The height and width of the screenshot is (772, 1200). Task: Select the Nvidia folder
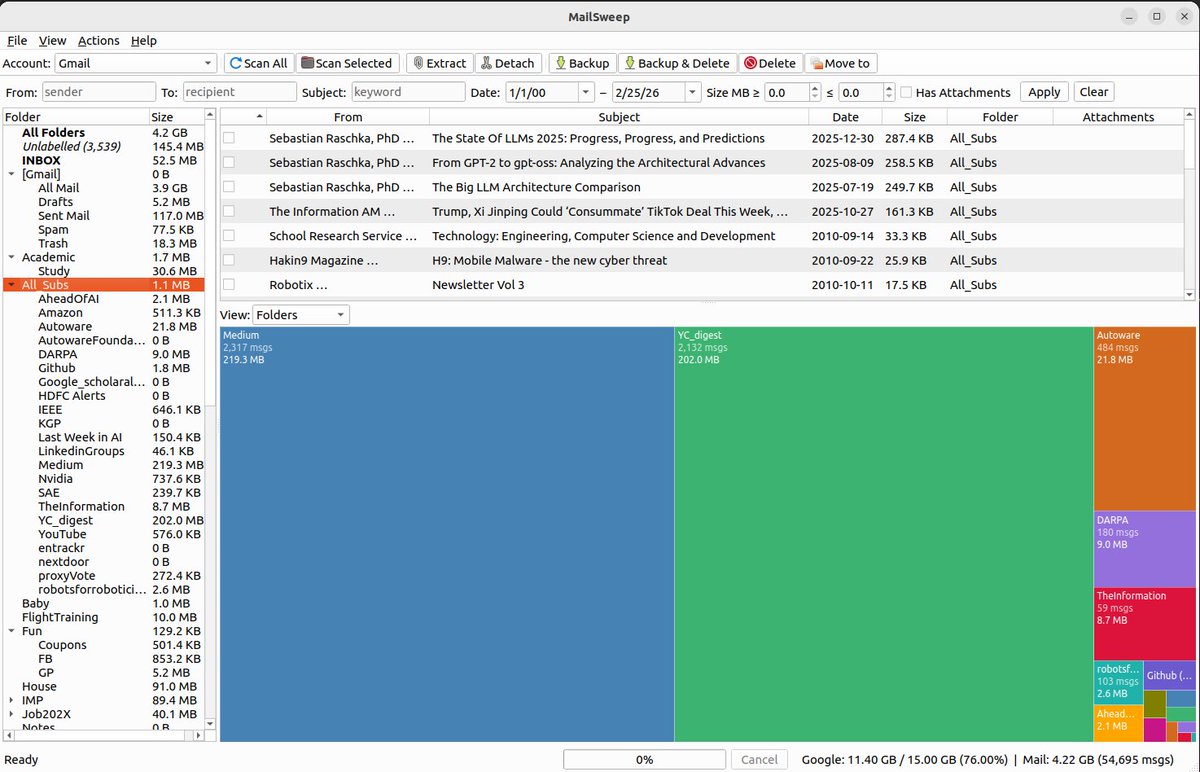click(55, 479)
